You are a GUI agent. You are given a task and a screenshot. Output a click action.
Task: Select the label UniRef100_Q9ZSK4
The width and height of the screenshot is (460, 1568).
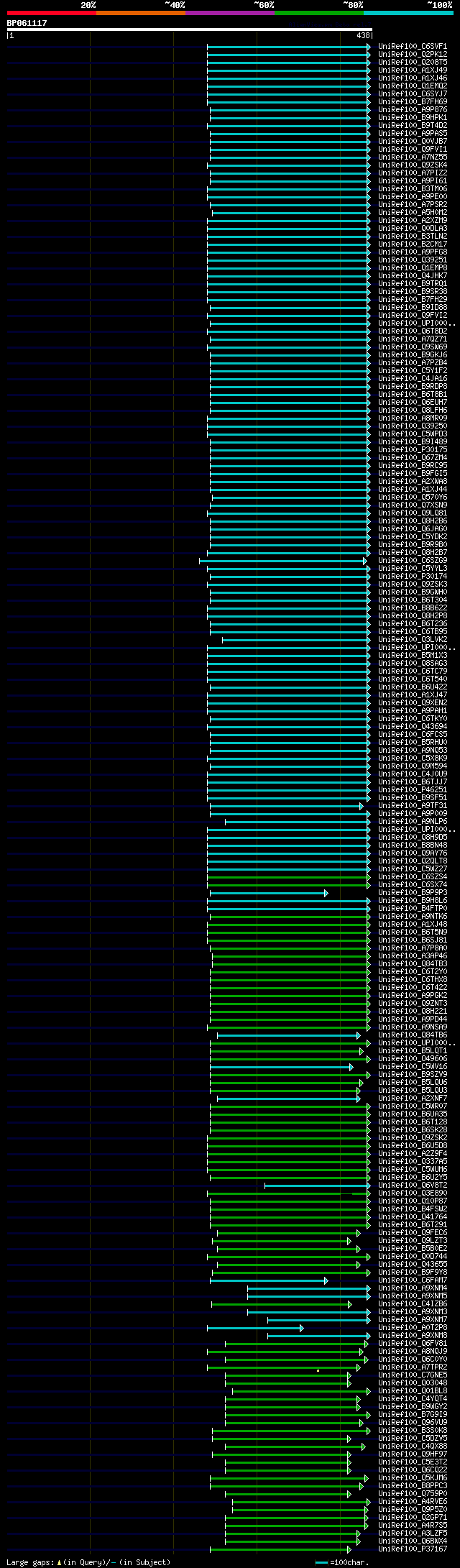tap(413, 165)
